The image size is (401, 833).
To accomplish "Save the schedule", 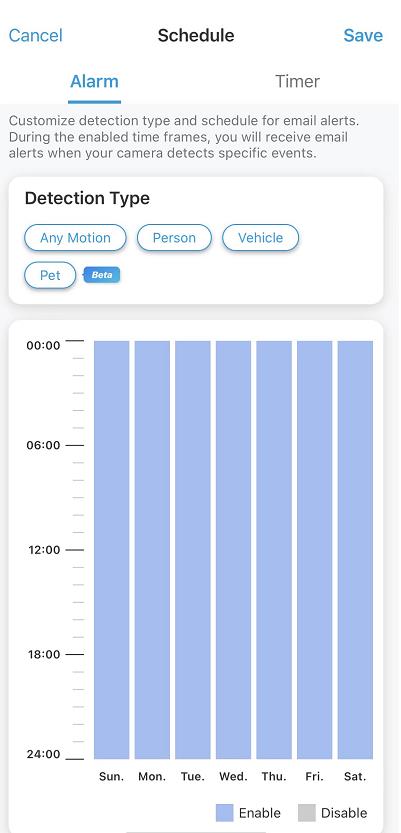I will (363, 36).
